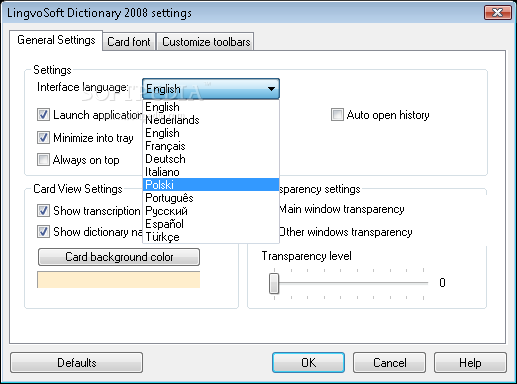Image resolution: width=517 pixels, height=384 pixels.
Task: Click the Transparency level slider thumb
Action: pos(274,283)
